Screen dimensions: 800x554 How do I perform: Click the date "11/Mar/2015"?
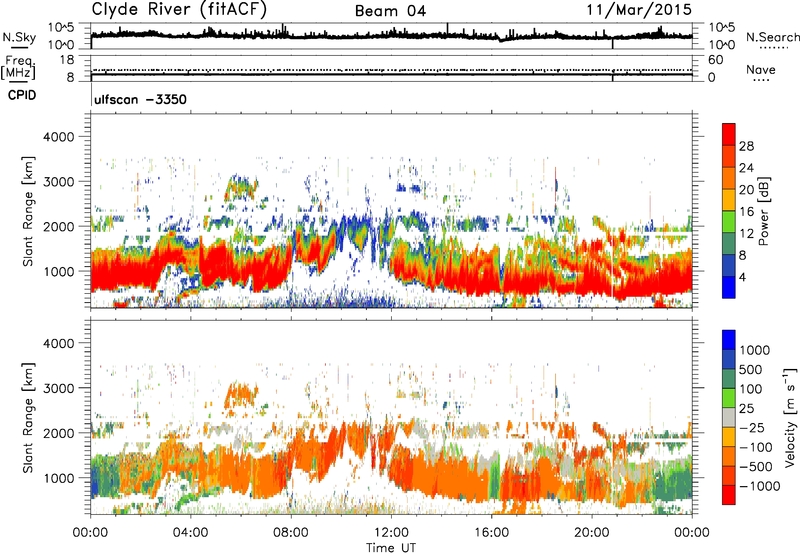click(639, 9)
